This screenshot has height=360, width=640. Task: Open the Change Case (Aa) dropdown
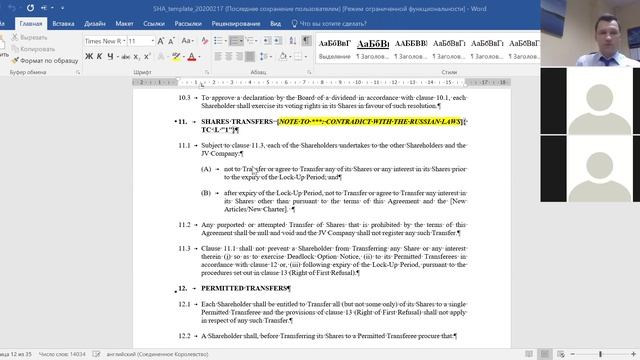[187, 41]
